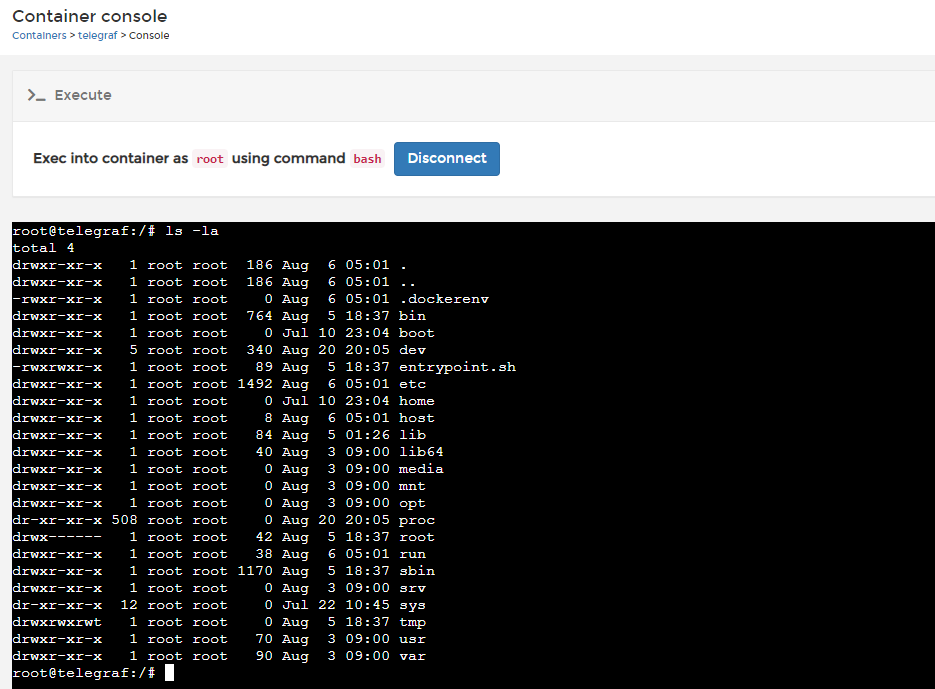The width and height of the screenshot is (935, 689).
Task: Click the Console breadcrumb text
Action: (x=149, y=35)
